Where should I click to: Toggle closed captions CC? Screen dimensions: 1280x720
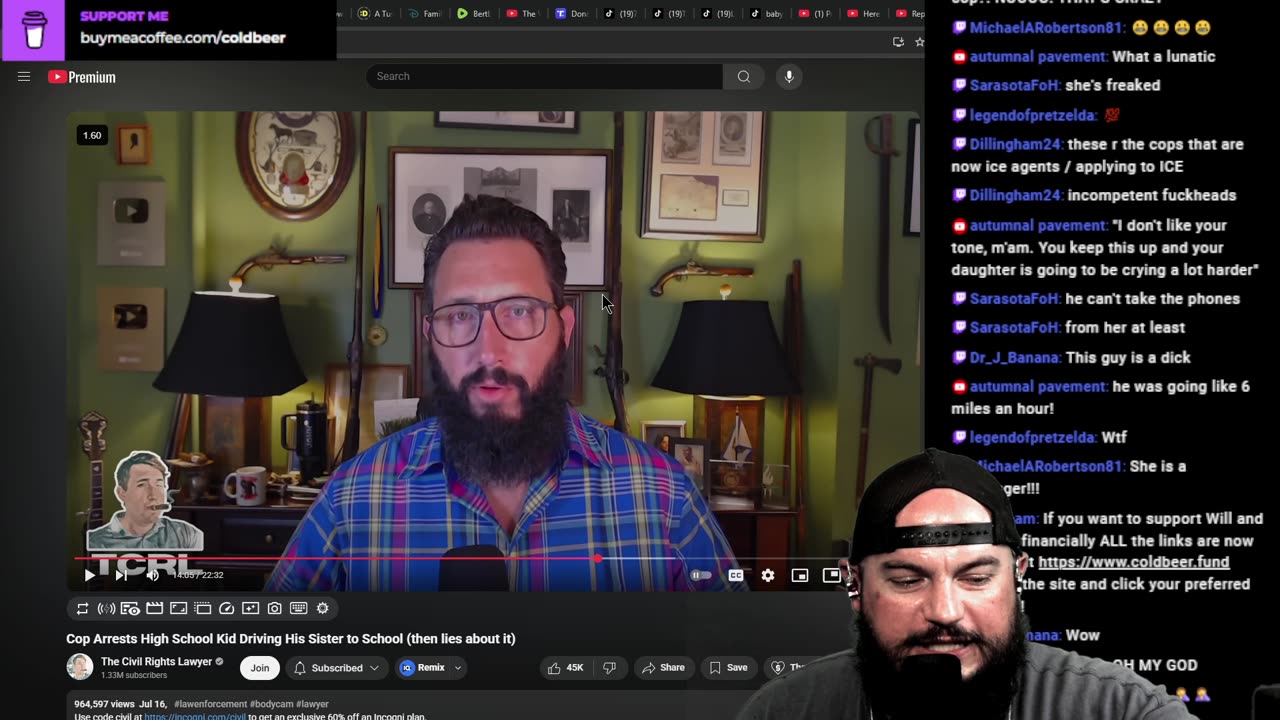[736, 575]
